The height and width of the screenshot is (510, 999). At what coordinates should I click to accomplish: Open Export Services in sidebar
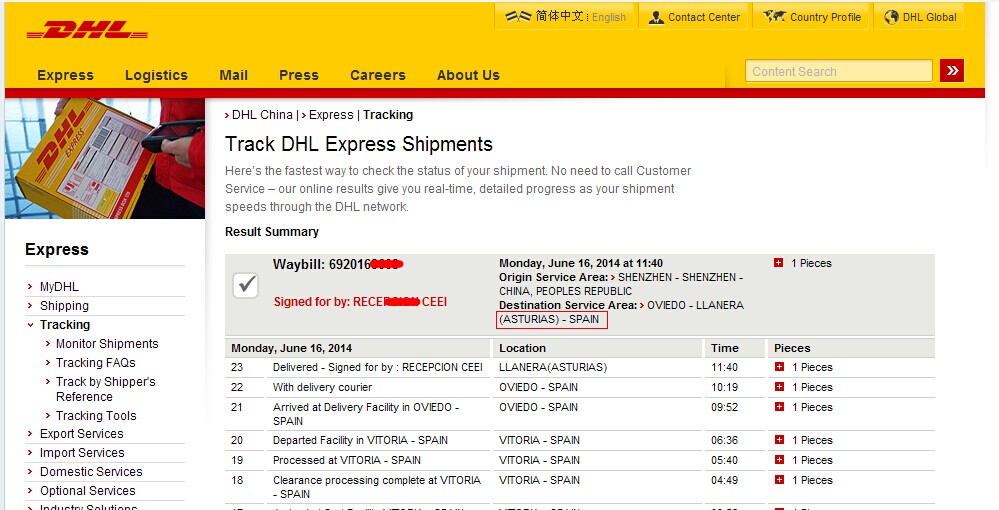[82, 434]
